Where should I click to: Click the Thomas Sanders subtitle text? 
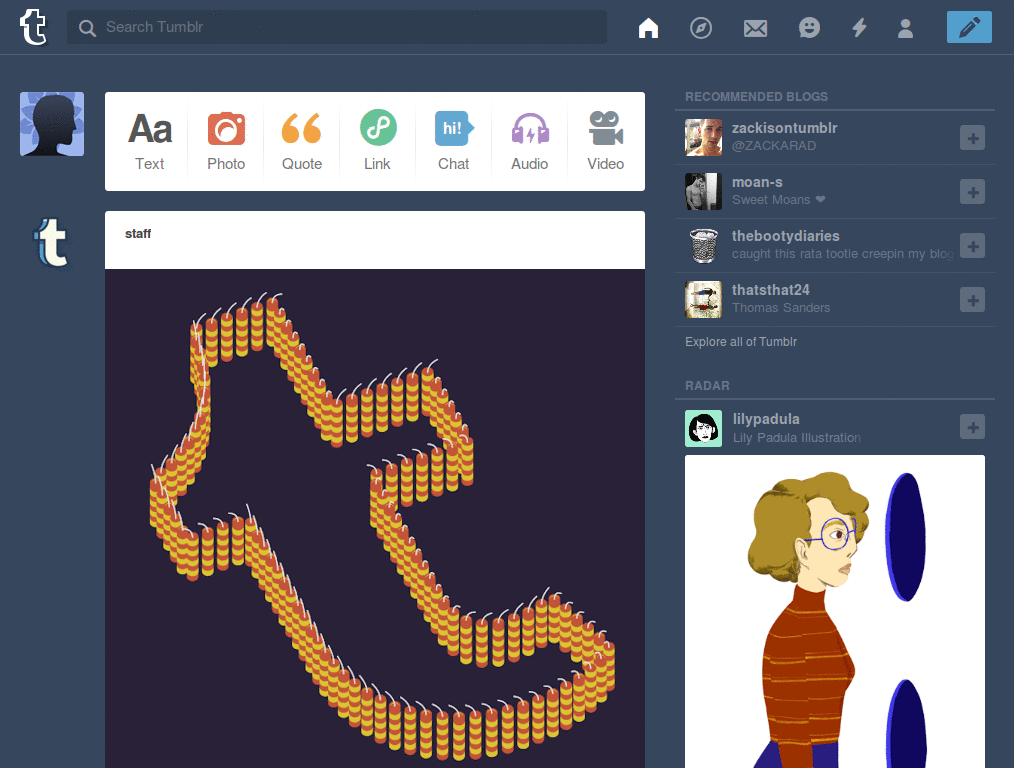(x=781, y=308)
